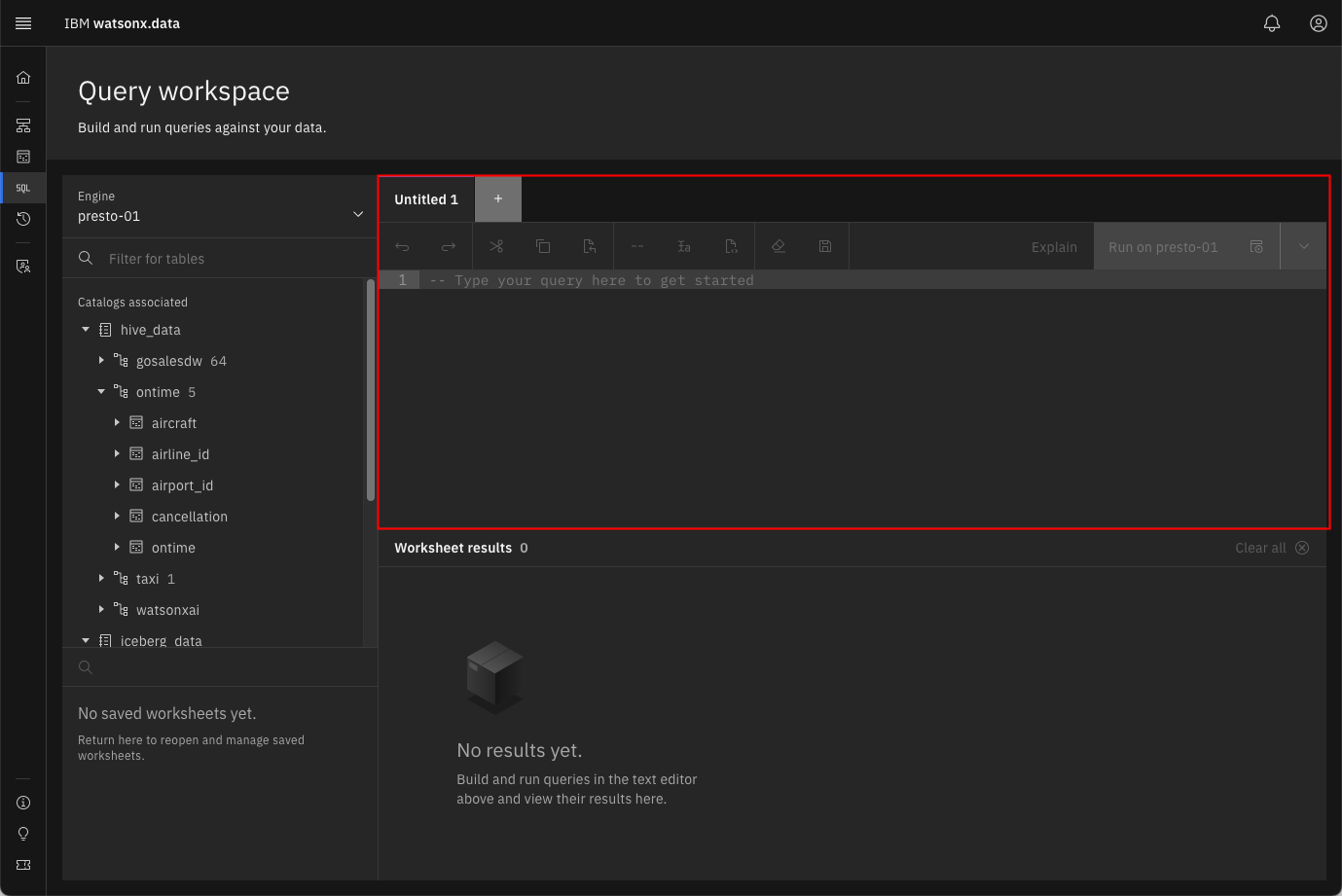1342x896 pixels.
Task: Expand the gosalesdw schema
Action: tap(101, 361)
